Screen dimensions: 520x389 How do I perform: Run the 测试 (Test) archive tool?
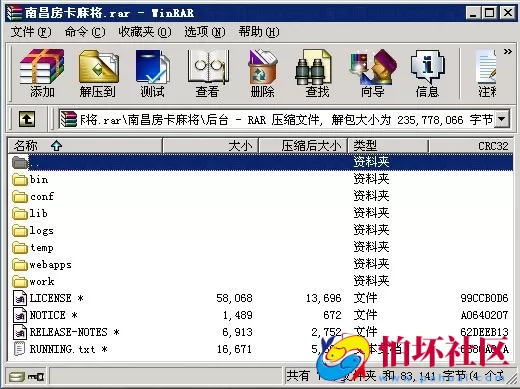tap(153, 73)
